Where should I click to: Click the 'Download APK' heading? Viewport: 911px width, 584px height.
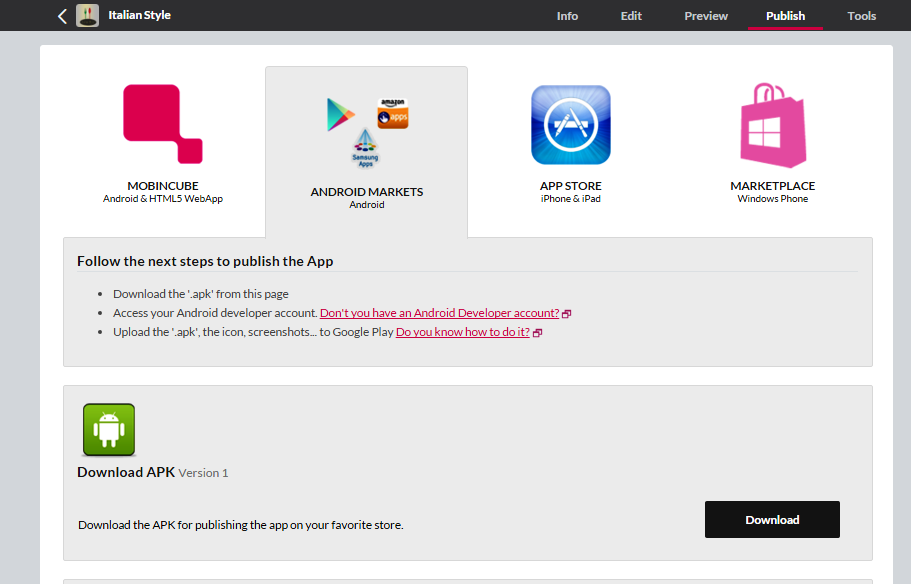pyautogui.click(x=126, y=472)
